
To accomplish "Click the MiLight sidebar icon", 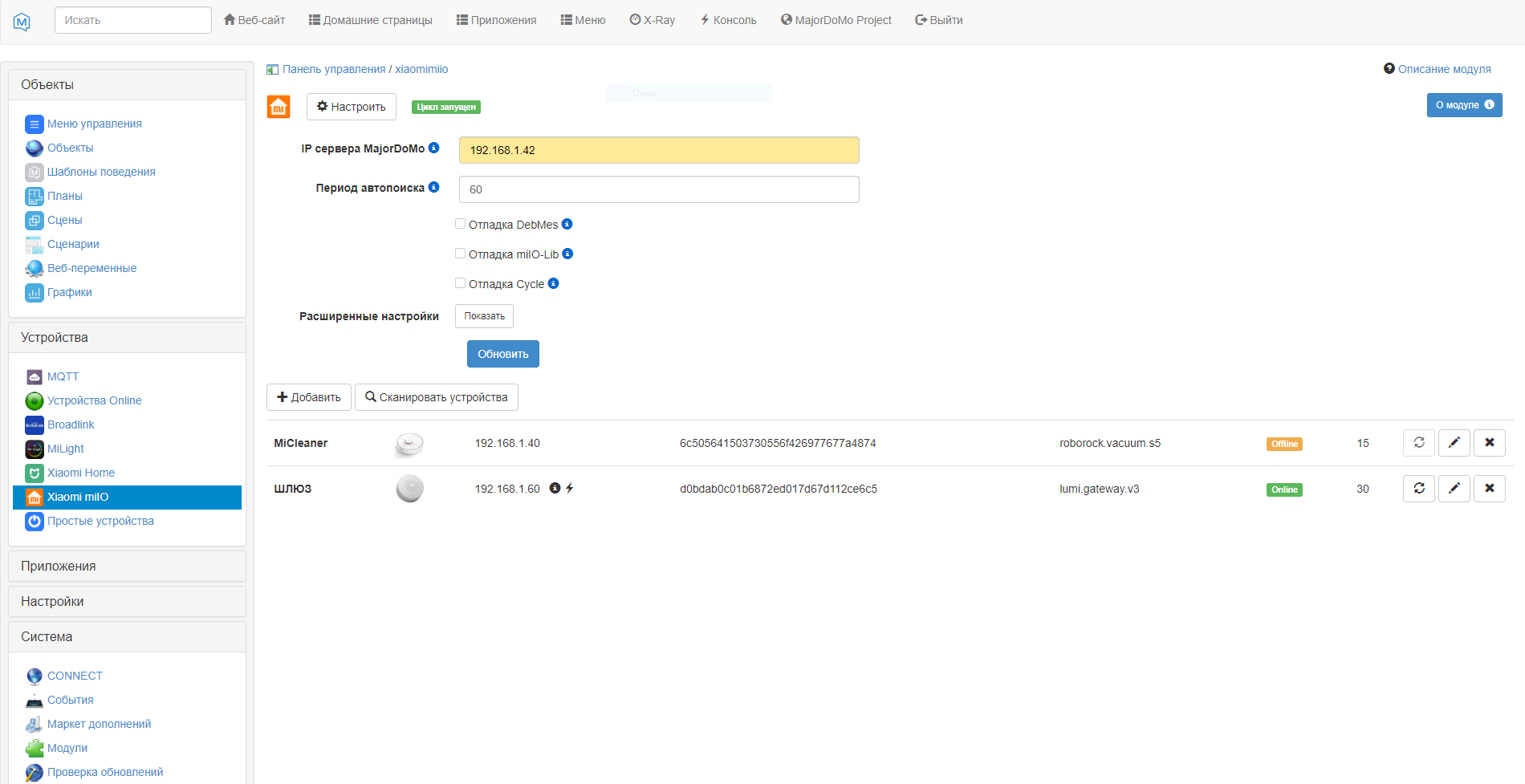I will point(35,449).
